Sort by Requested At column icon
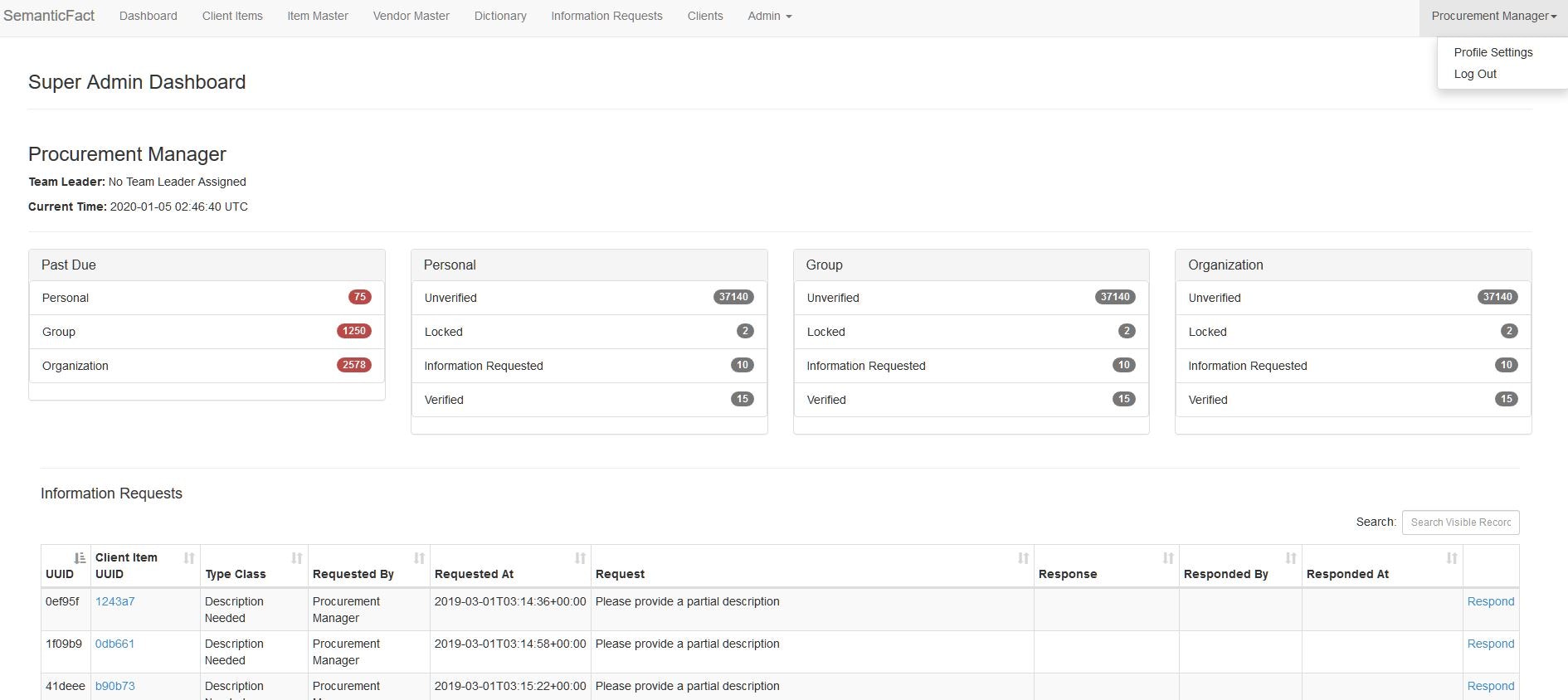This screenshot has width=1568, height=700. [x=581, y=558]
